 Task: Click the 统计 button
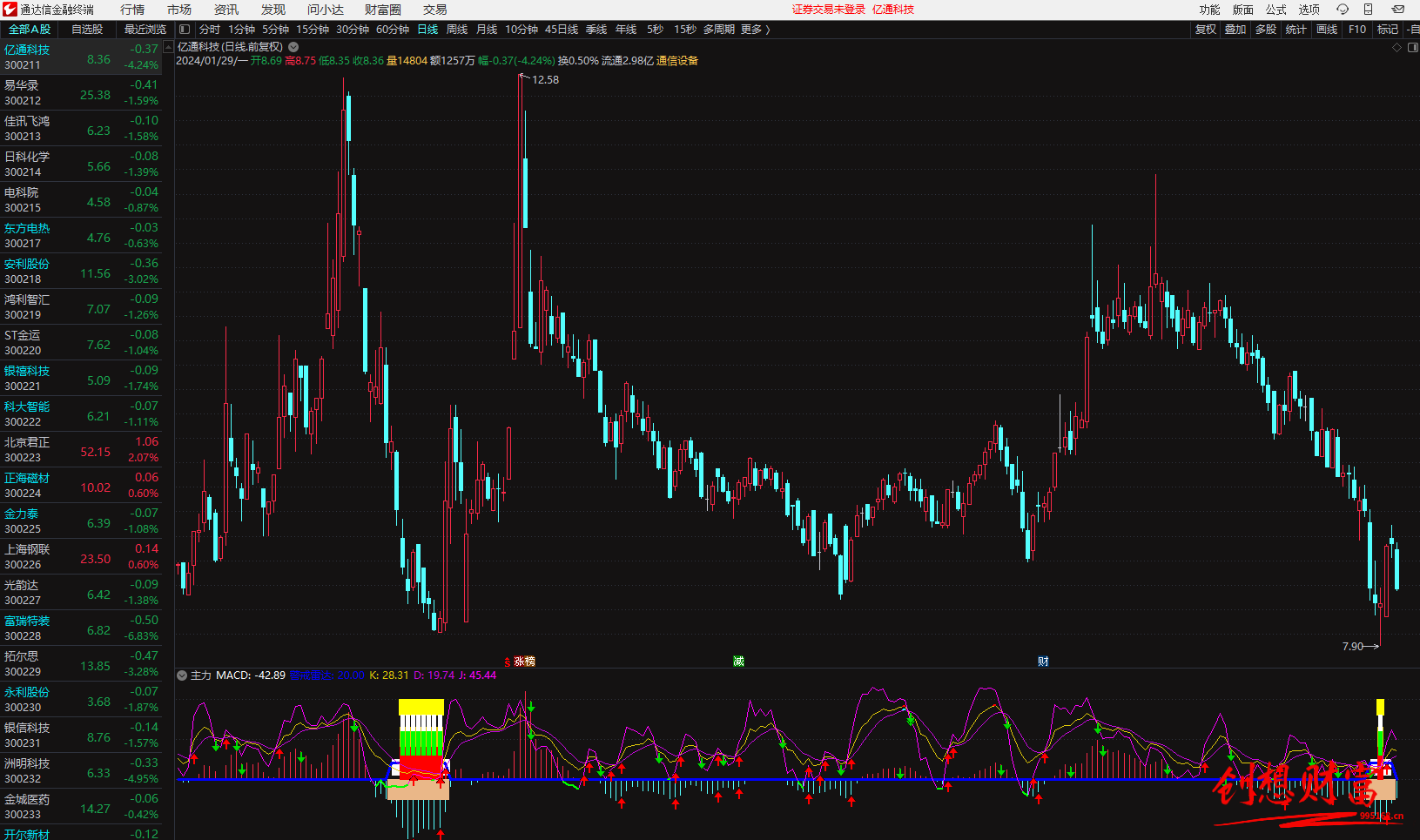[1296, 30]
